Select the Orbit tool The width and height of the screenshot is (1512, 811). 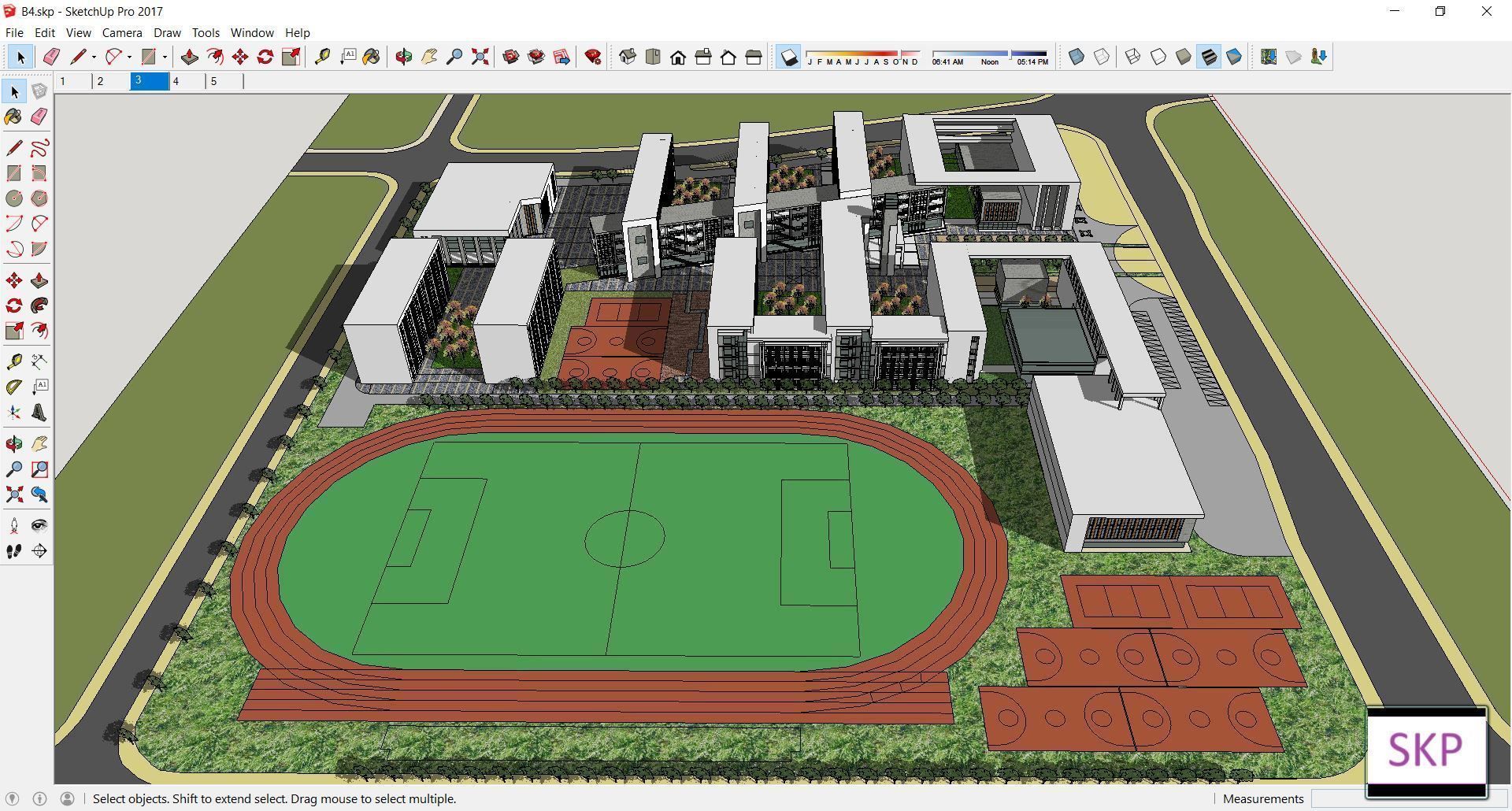point(404,56)
